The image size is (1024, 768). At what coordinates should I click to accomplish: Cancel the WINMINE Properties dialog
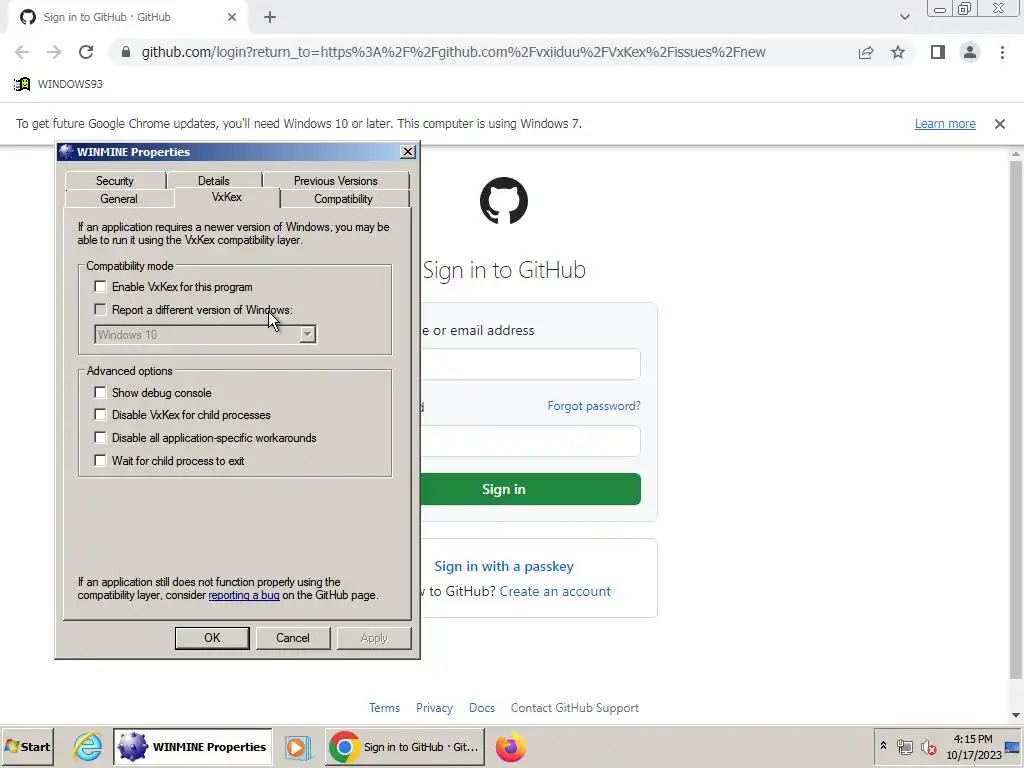(293, 638)
